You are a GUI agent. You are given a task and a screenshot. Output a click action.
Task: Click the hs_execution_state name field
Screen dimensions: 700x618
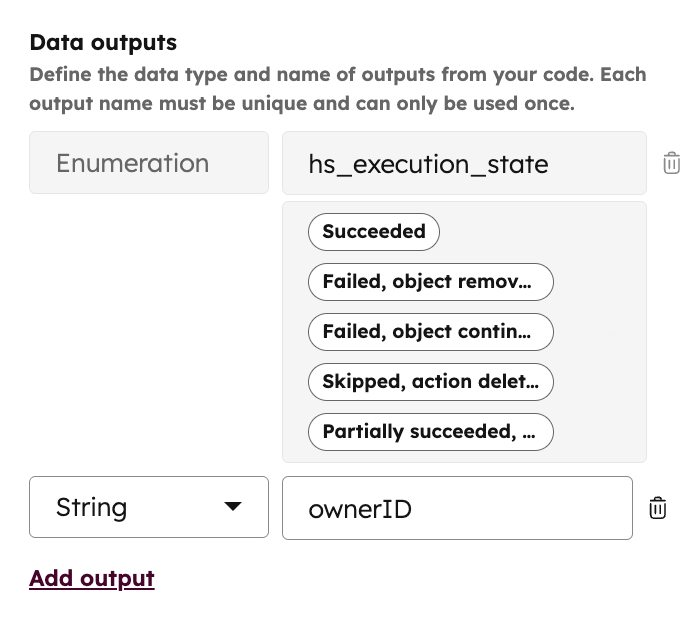[464, 163]
